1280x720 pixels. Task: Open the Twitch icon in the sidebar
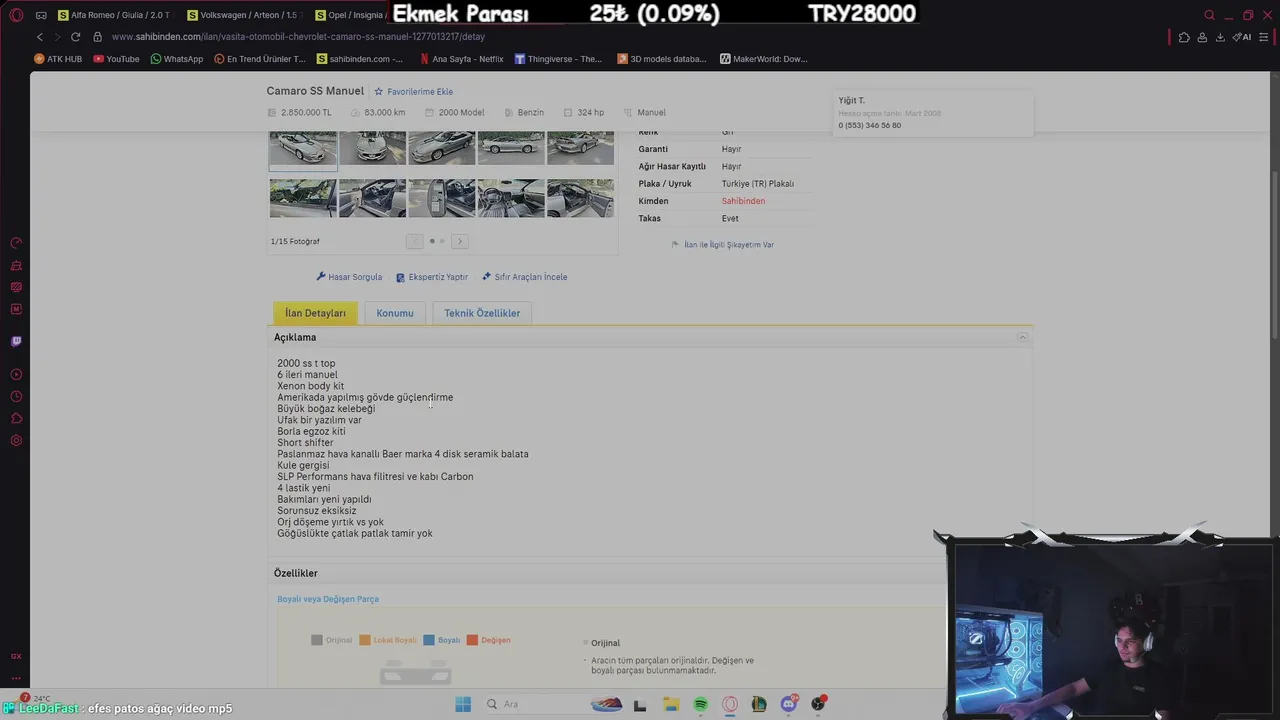click(x=16, y=341)
